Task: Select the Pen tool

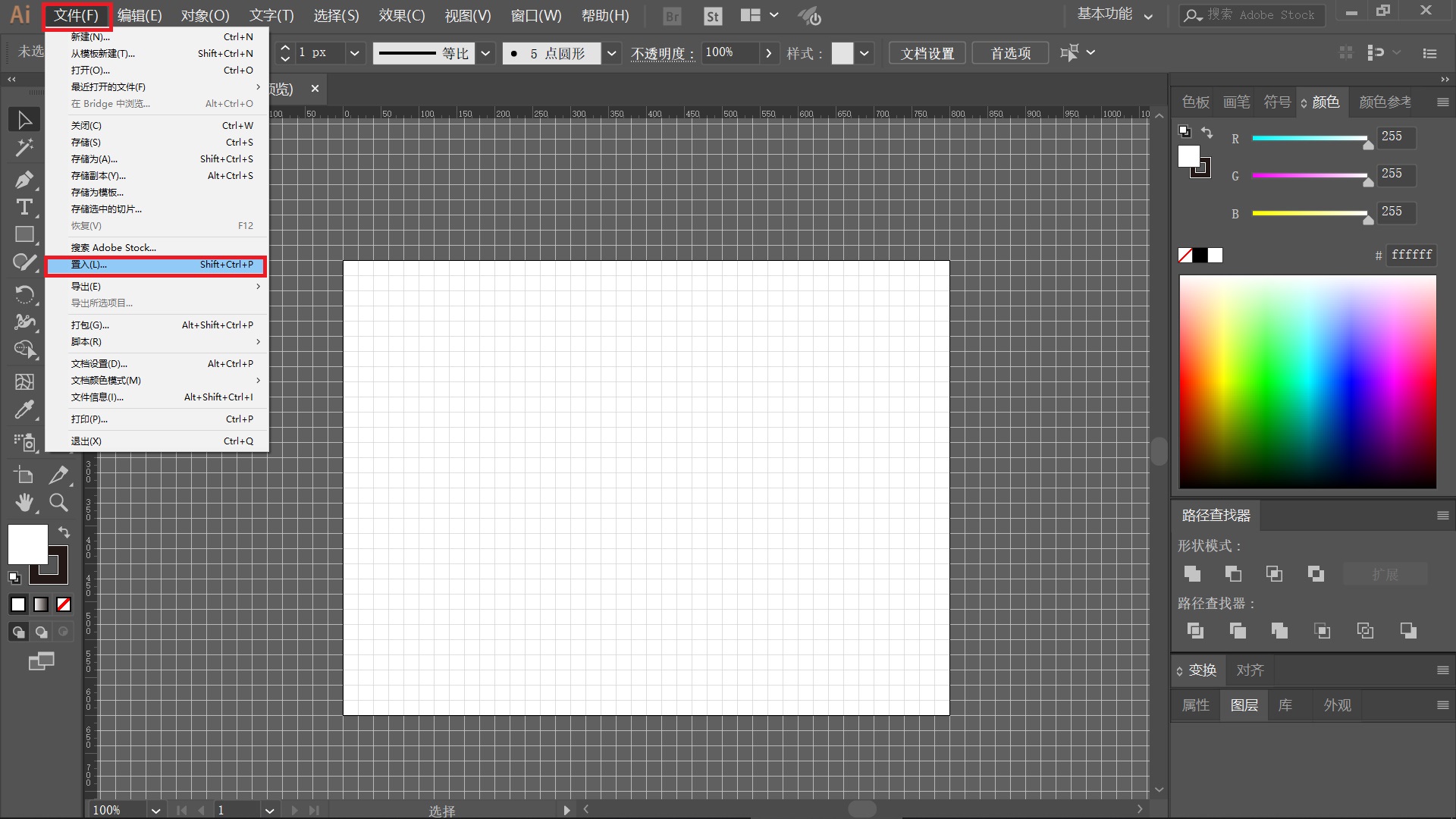Action: [x=24, y=180]
